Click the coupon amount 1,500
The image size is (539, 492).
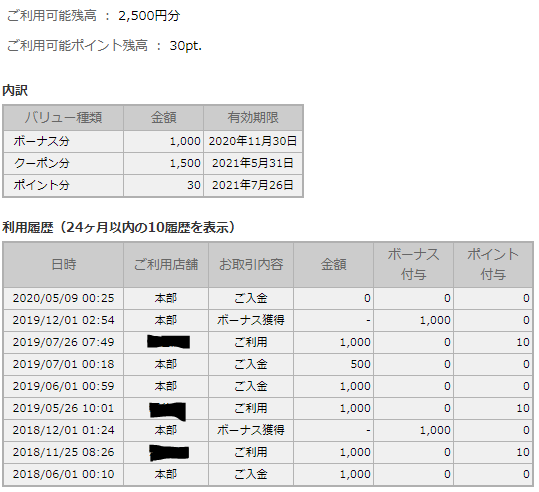click(x=185, y=163)
